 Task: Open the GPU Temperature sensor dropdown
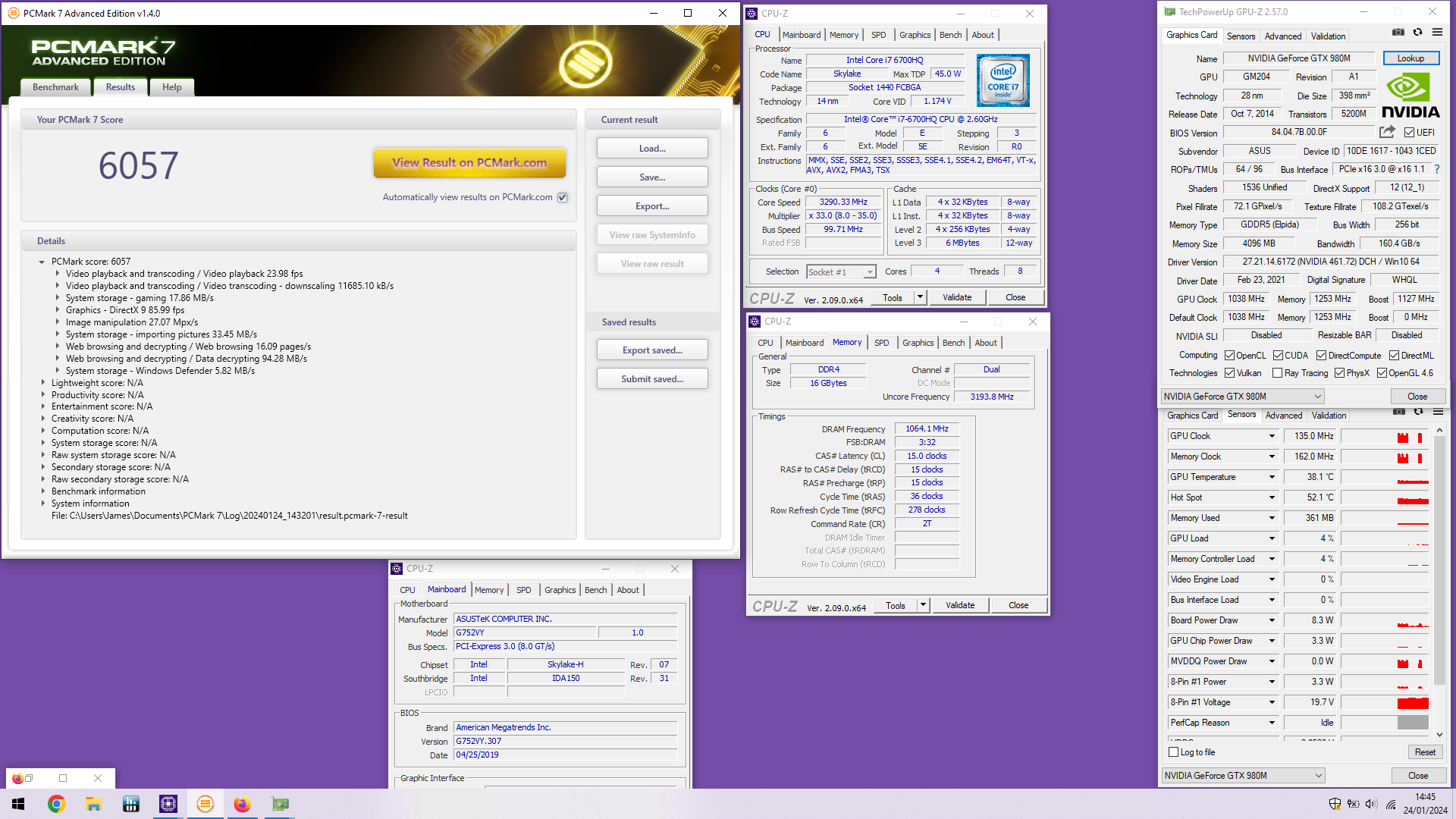pyautogui.click(x=1272, y=477)
